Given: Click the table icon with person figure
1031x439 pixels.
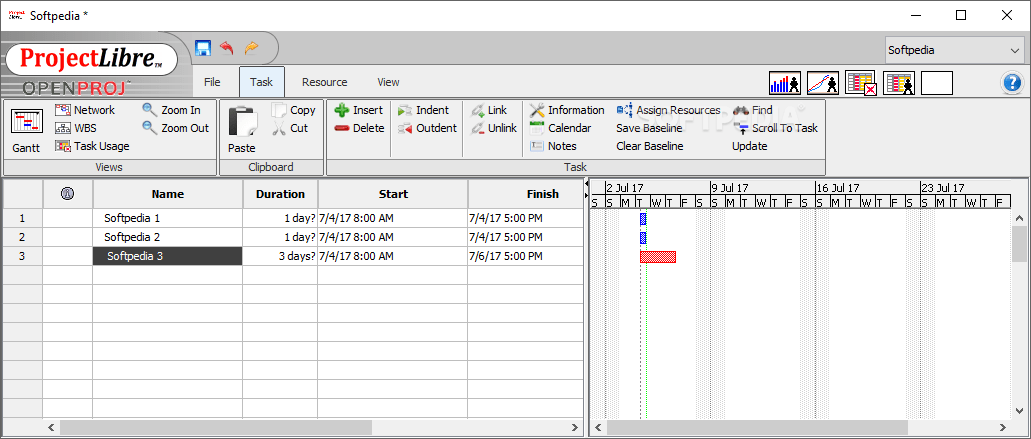Looking at the screenshot, I should coord(899,83).
